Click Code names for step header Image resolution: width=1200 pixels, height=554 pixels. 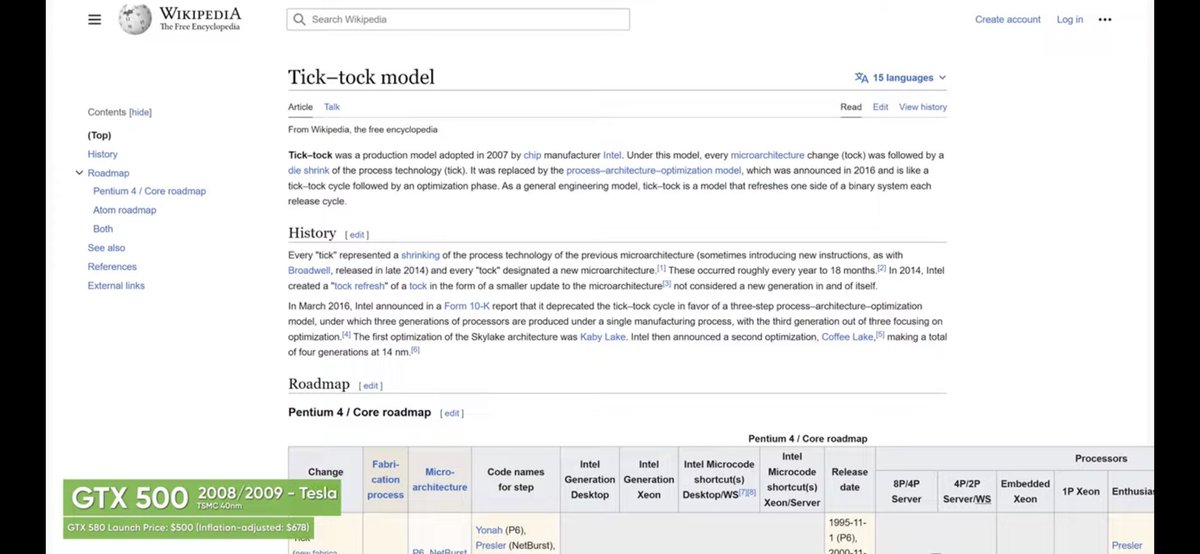515,480
